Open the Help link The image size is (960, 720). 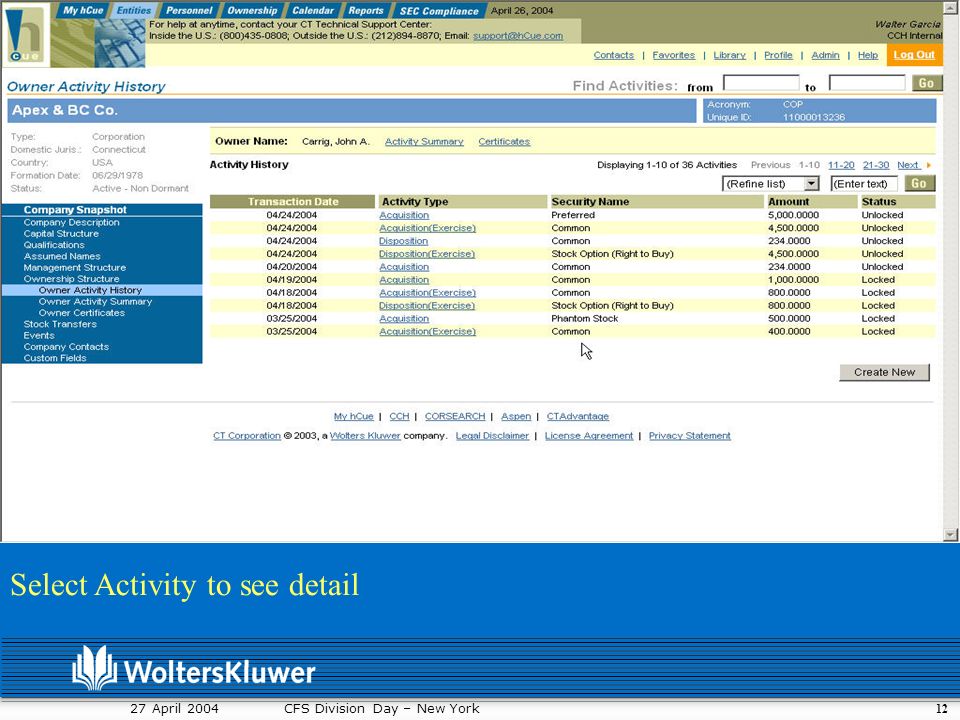(868, 55)
